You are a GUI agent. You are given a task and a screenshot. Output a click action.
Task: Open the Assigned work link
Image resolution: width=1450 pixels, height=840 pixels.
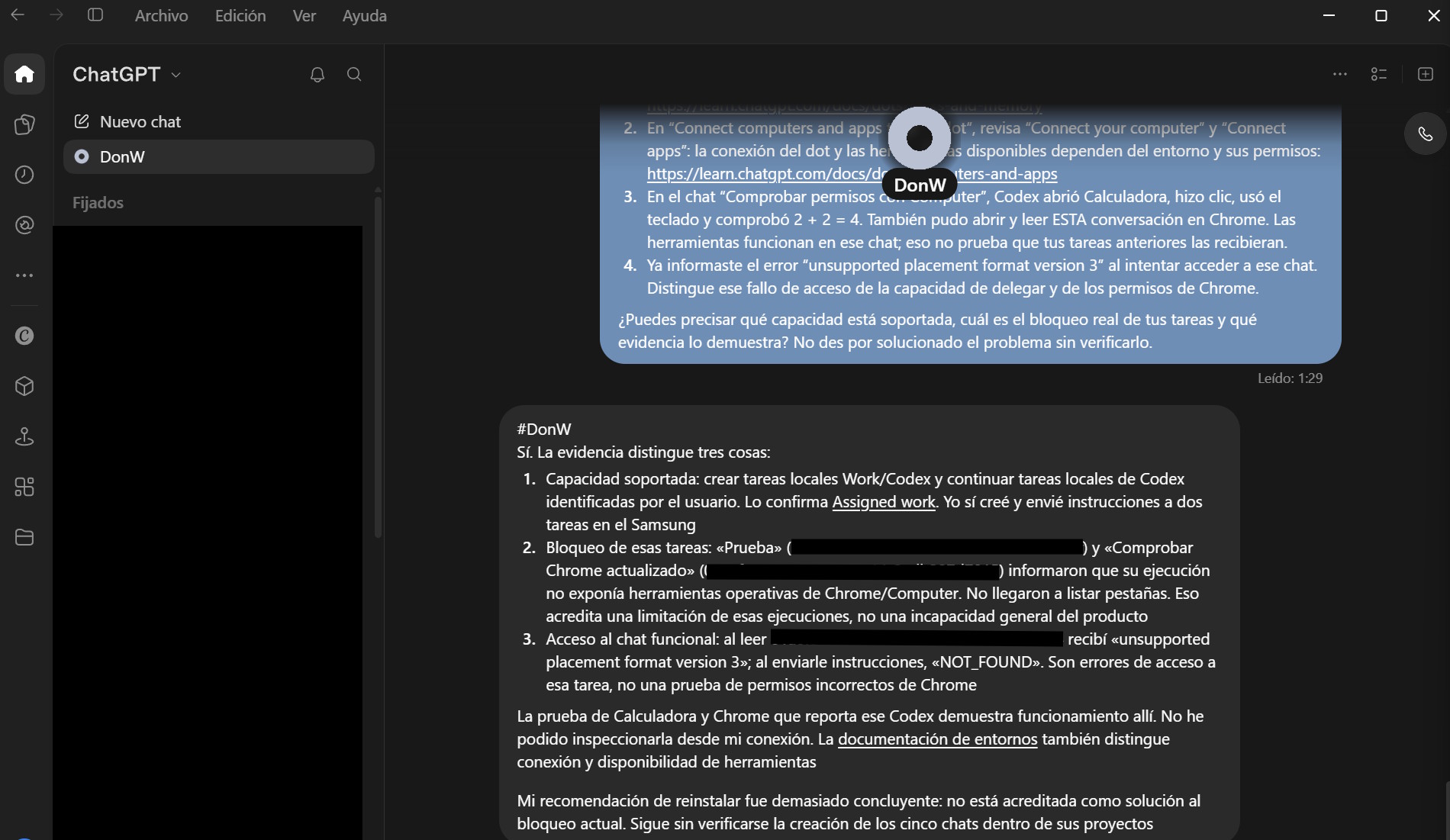pos(884,502)
